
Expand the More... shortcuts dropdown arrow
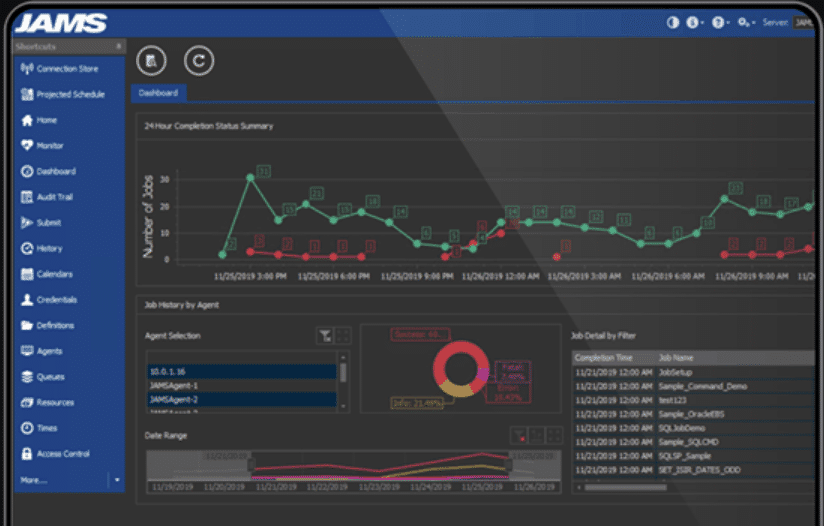click(117, 480)
